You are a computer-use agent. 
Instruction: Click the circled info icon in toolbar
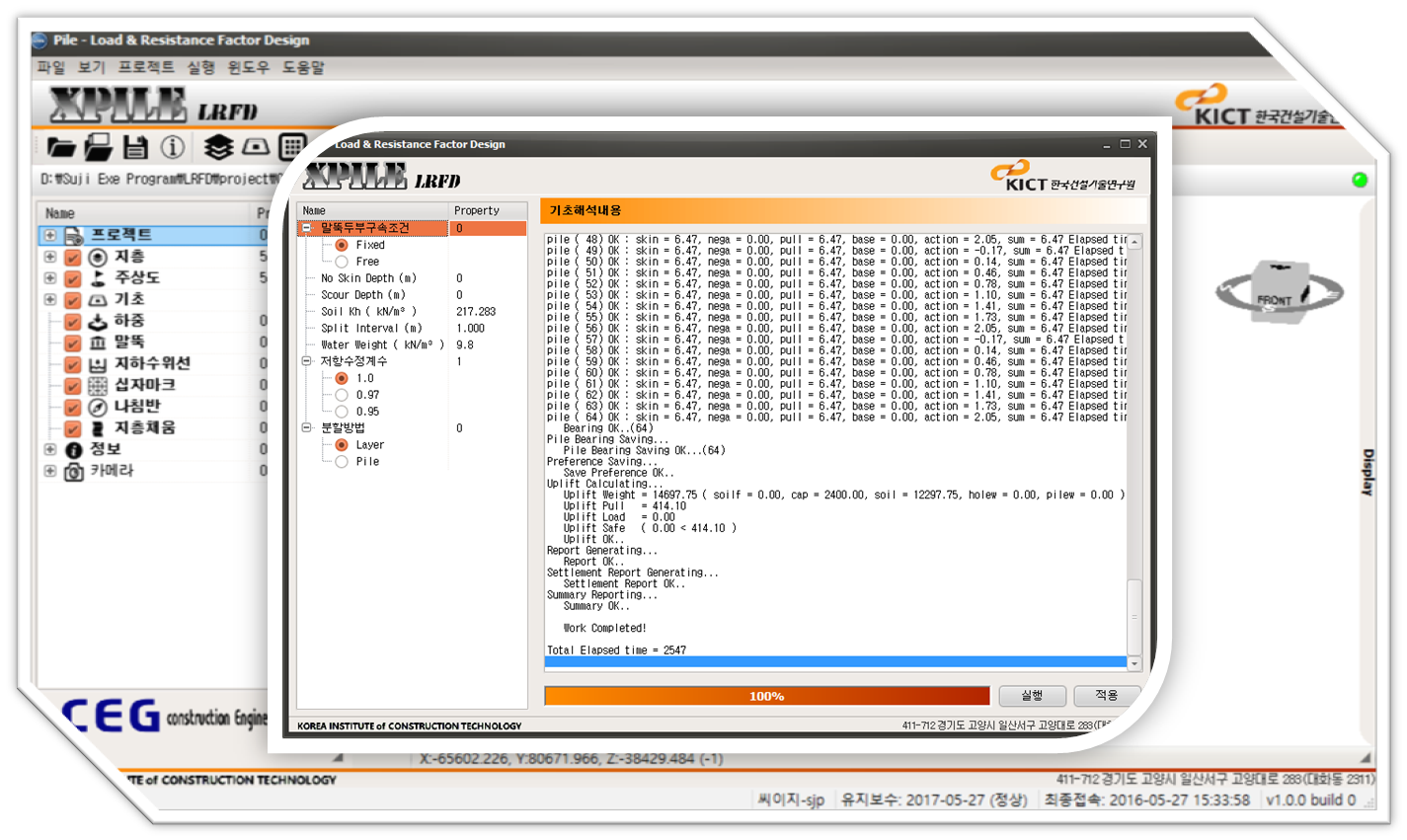pos(173,148)
